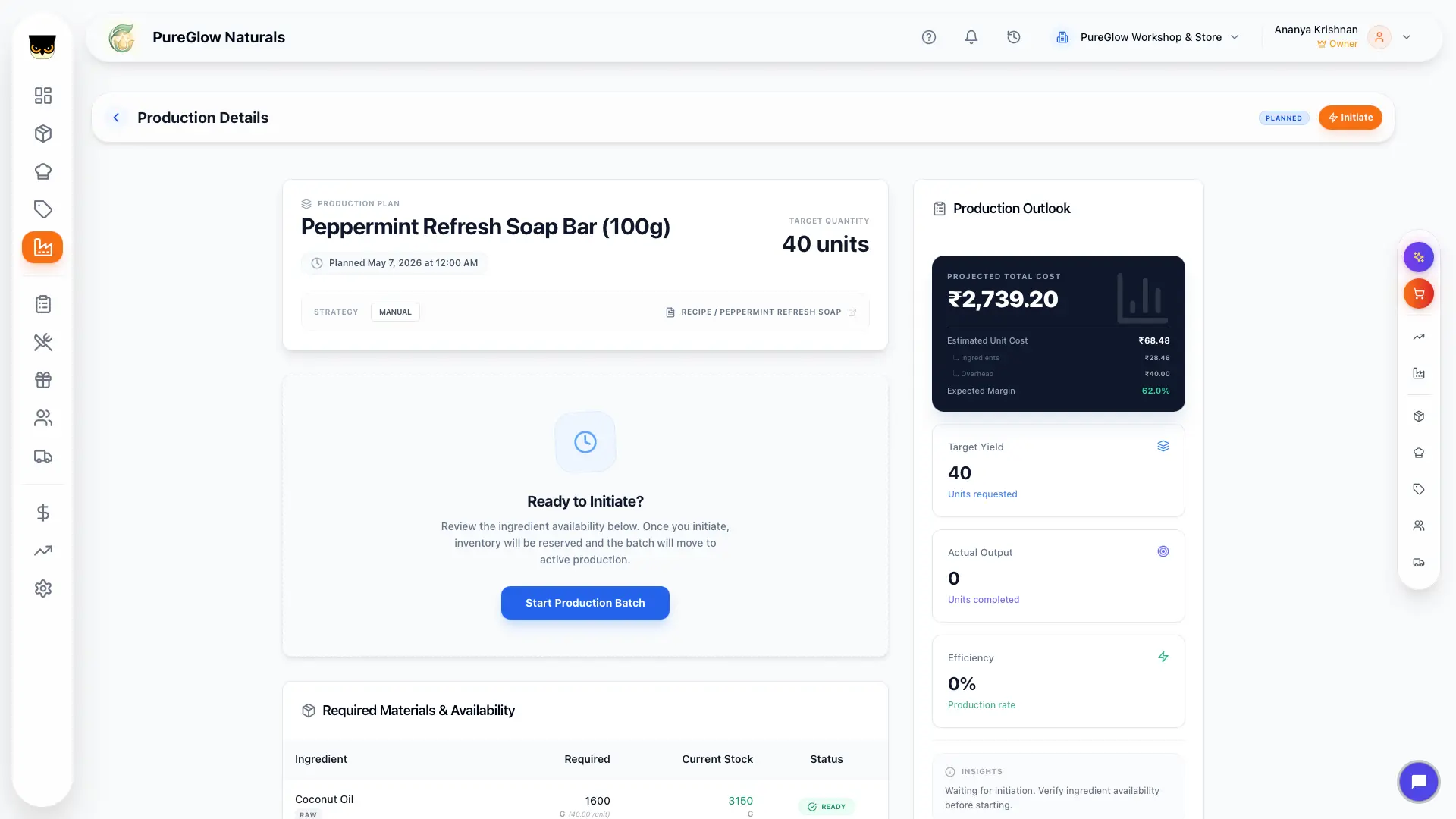Viewport: 1456px width, 819px height.
Task: Click the owl logo at sidebar top
Action: point(42,47)
